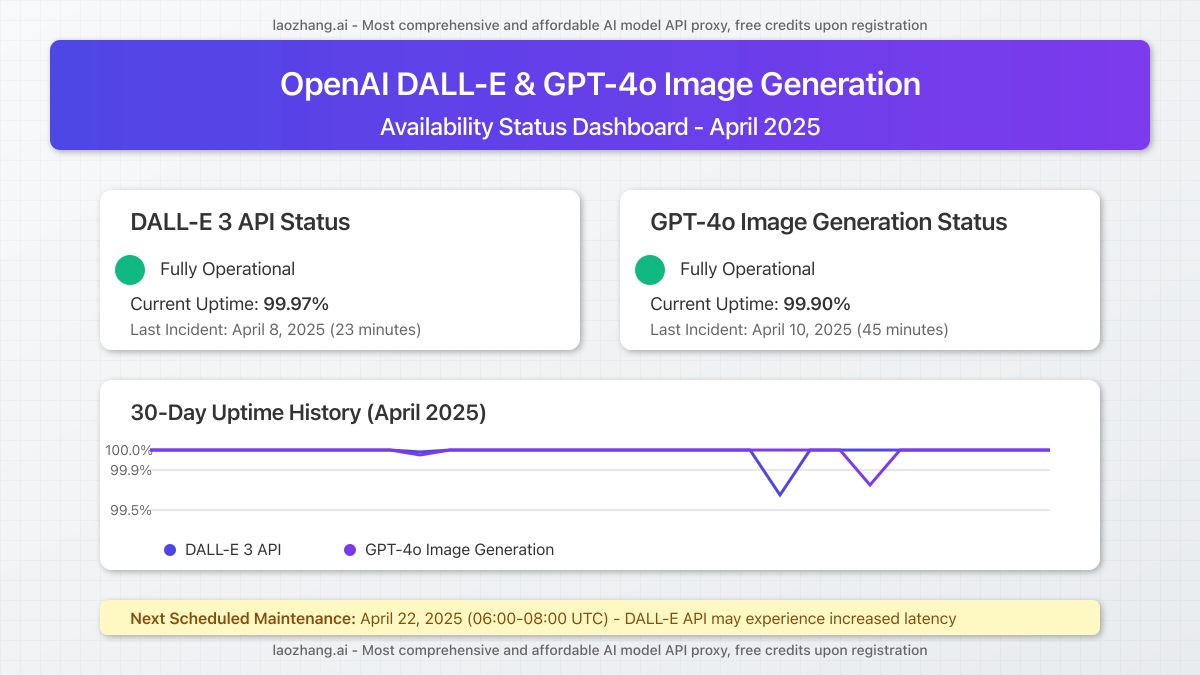This screenshot has height=675, width=1200.
Task: Select the 'DALL-E 3 API Status' heading
Action: click(240, 222)
